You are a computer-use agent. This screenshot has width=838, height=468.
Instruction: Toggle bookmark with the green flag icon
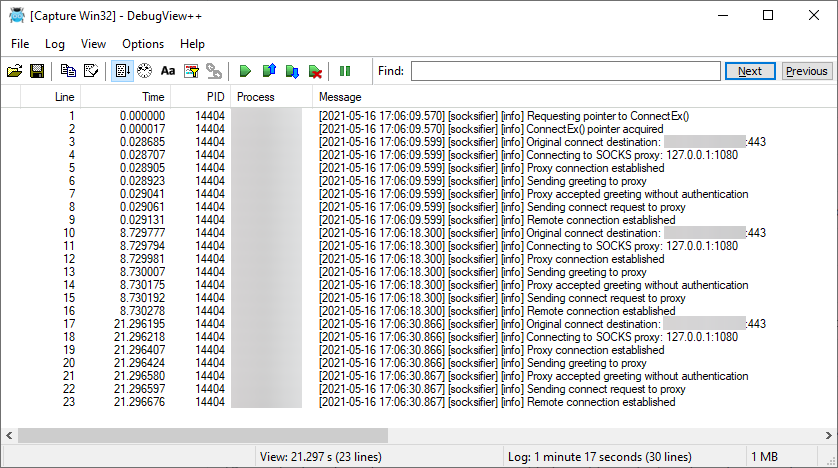tap(245, 71)
